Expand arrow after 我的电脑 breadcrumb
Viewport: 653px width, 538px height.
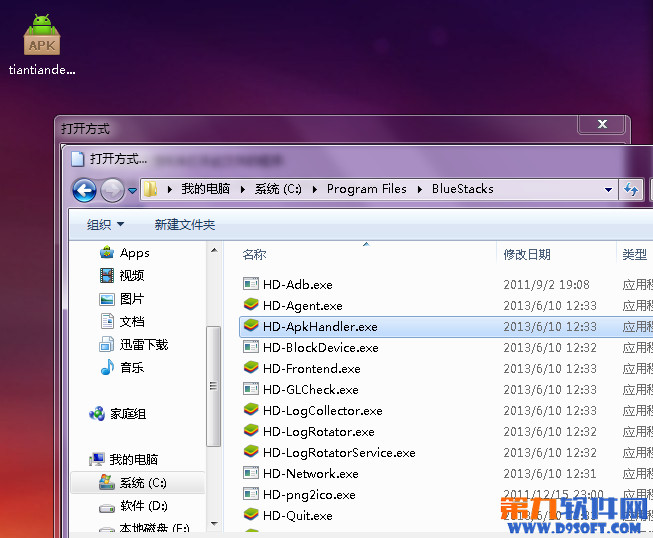click(x=242, y=189)
